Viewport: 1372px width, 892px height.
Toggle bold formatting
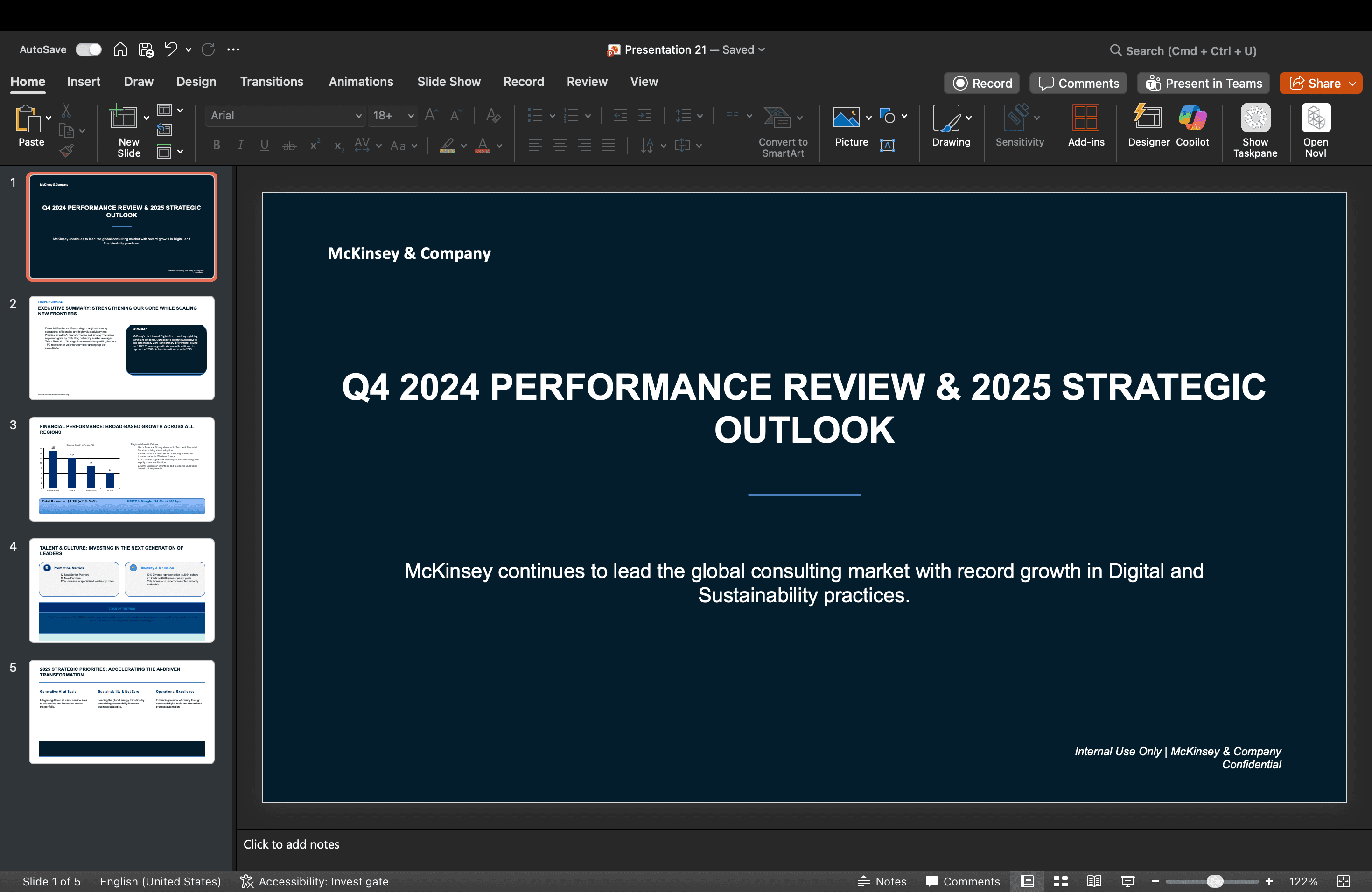pyautogui.click(x=216, y=145)
